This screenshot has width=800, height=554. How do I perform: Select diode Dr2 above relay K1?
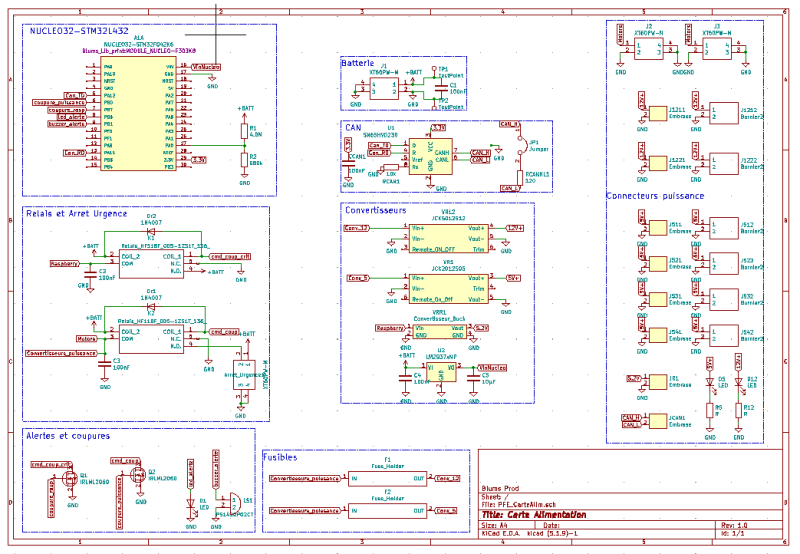151,231
